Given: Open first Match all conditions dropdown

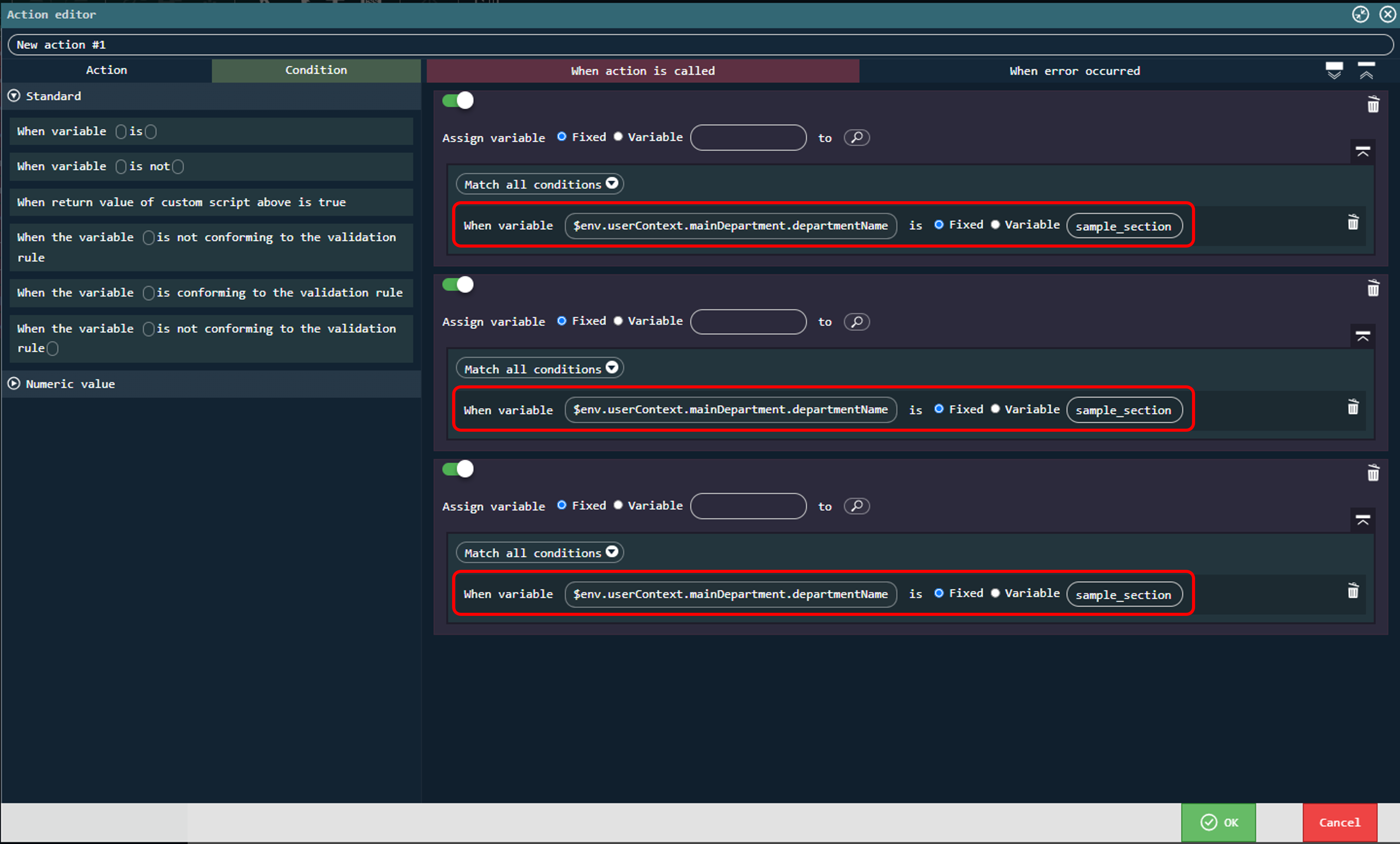Looking at the screenshot, I should [x=539, y=184].
